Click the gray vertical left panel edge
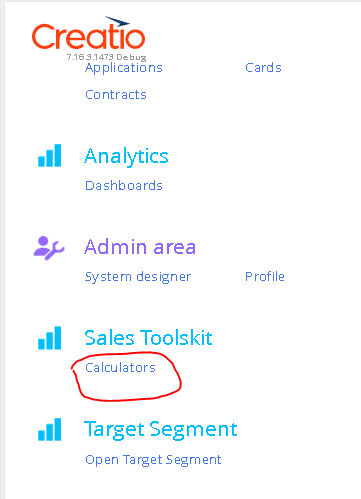Screen dimensions: 361x499 (2, 250)
